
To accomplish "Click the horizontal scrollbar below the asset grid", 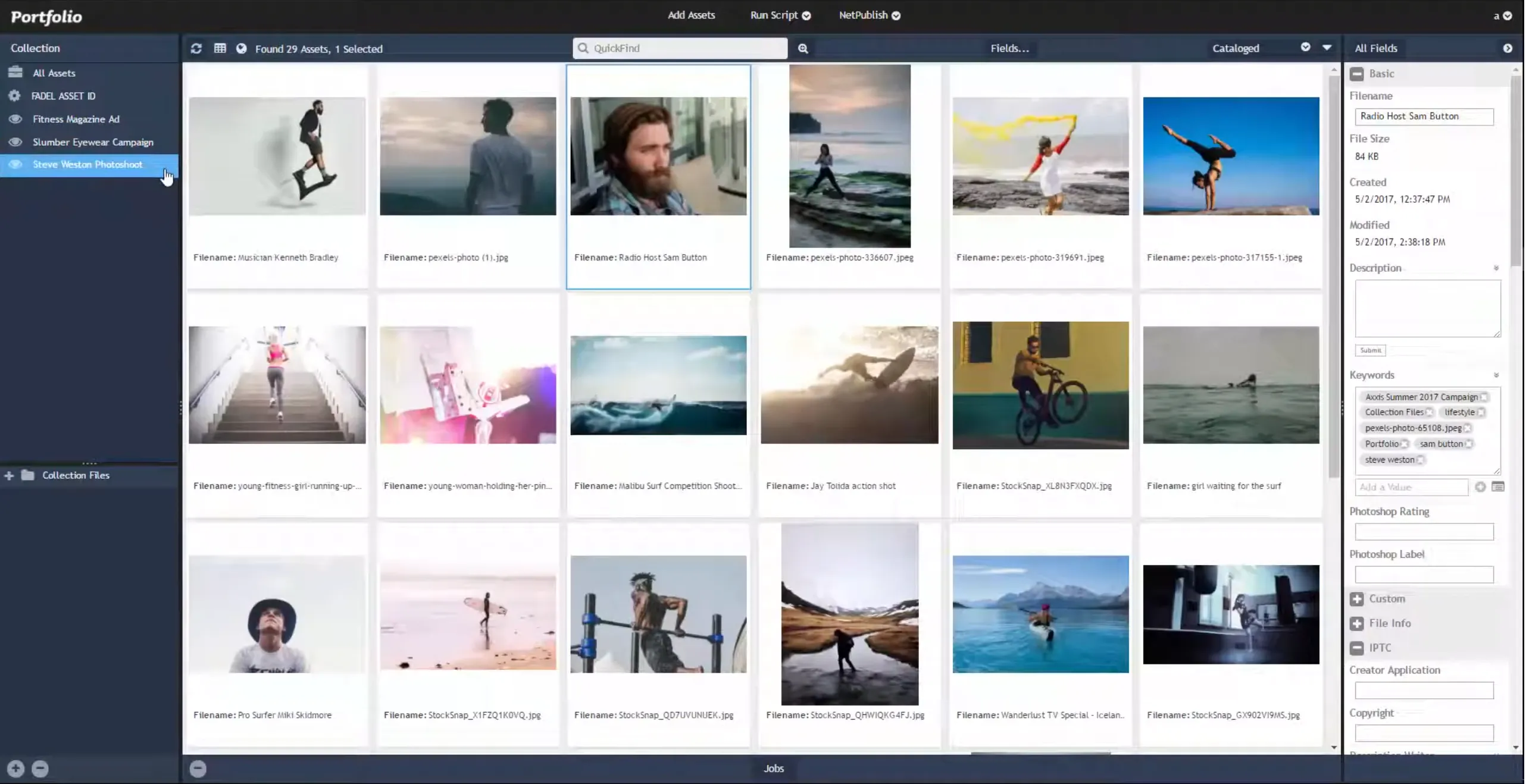I will 1040,753.
